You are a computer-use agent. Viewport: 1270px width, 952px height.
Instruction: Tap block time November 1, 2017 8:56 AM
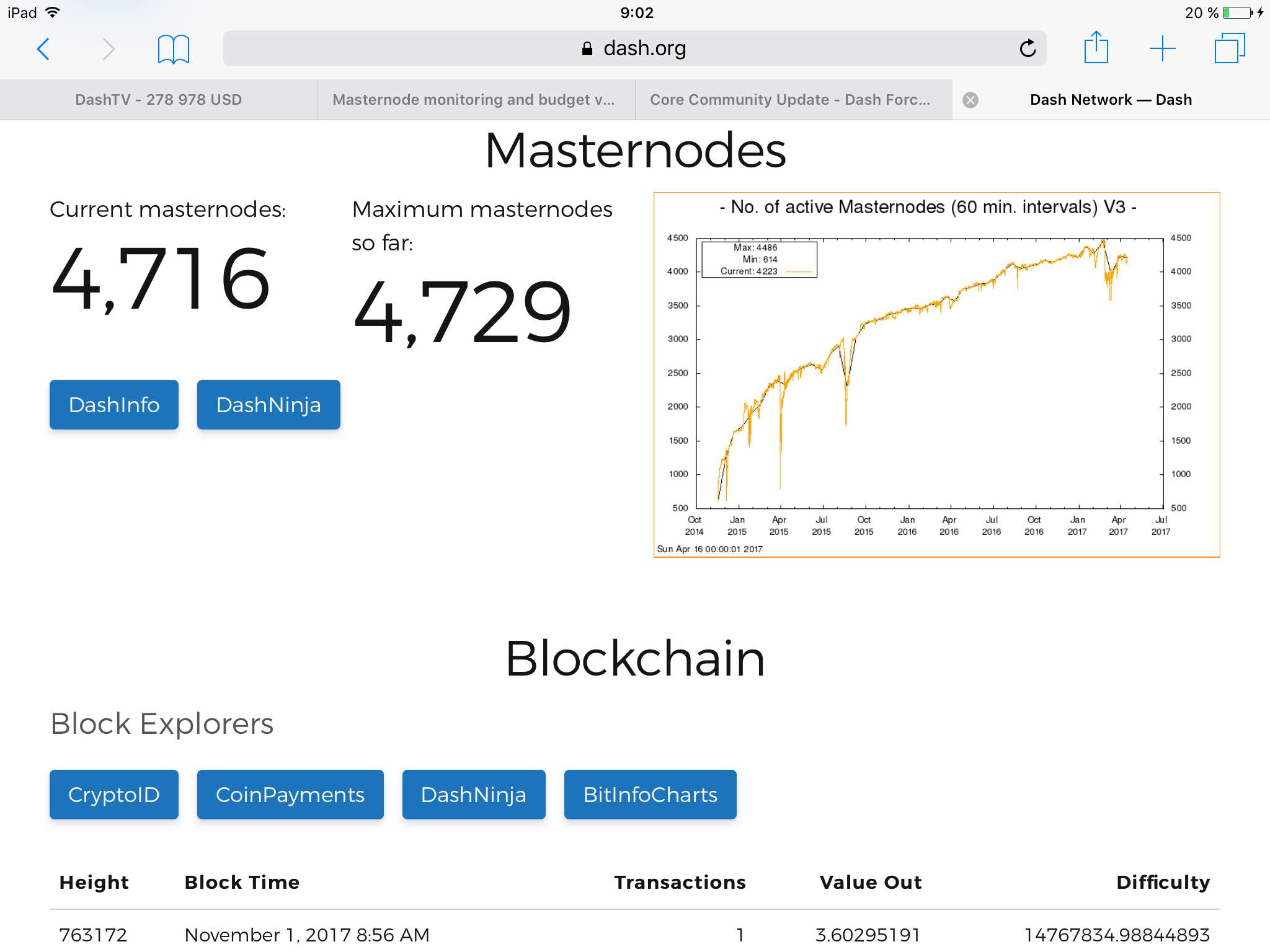pos(307,935)
